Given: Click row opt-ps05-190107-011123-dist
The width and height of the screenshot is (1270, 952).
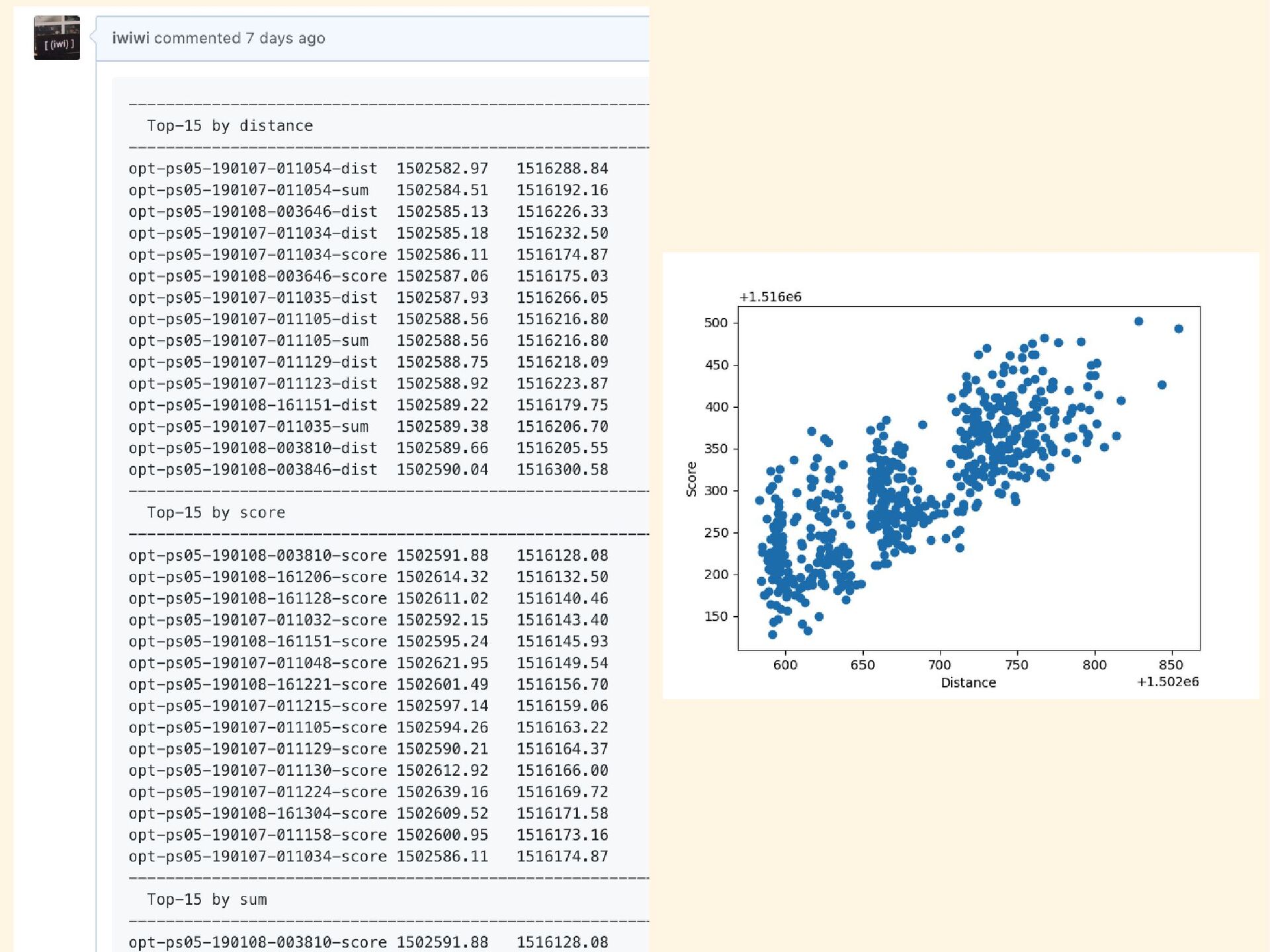Looking at the screenshot, I should pos(368,383).
